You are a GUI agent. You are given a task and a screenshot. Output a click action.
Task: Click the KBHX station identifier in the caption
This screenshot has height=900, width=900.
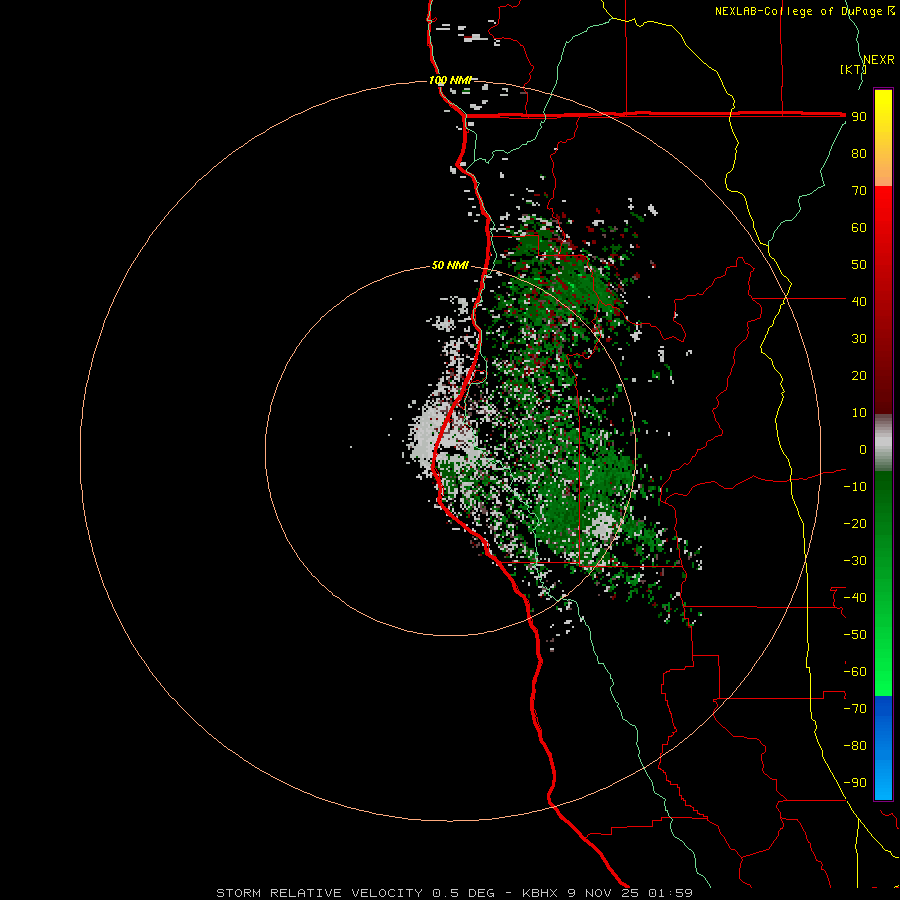click(540, 893)
